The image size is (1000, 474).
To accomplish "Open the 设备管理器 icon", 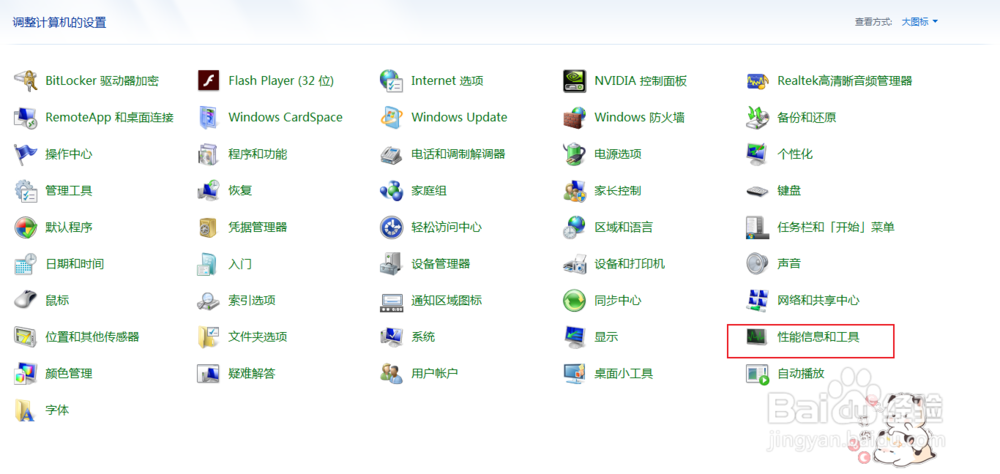I will click(x=391, y=263).
